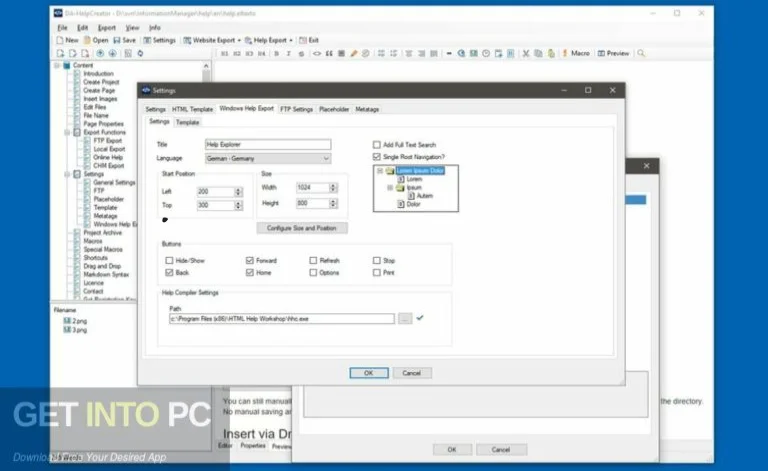This screenshot has width=768, height=471.
Task: Click Configure Size and Position button
Action: pyautogui.click(x=302, y=228)
